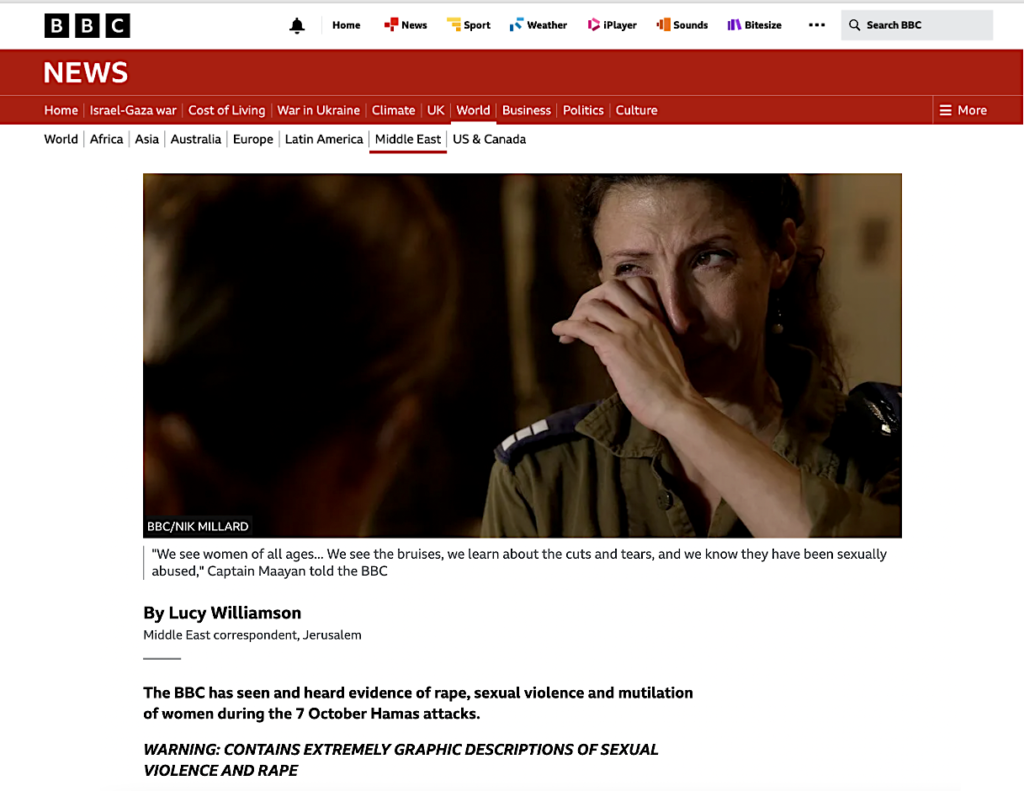The image size is (1024, 807).
Task: Click the article photo of Captain Maayan
Action: point(522,355)
